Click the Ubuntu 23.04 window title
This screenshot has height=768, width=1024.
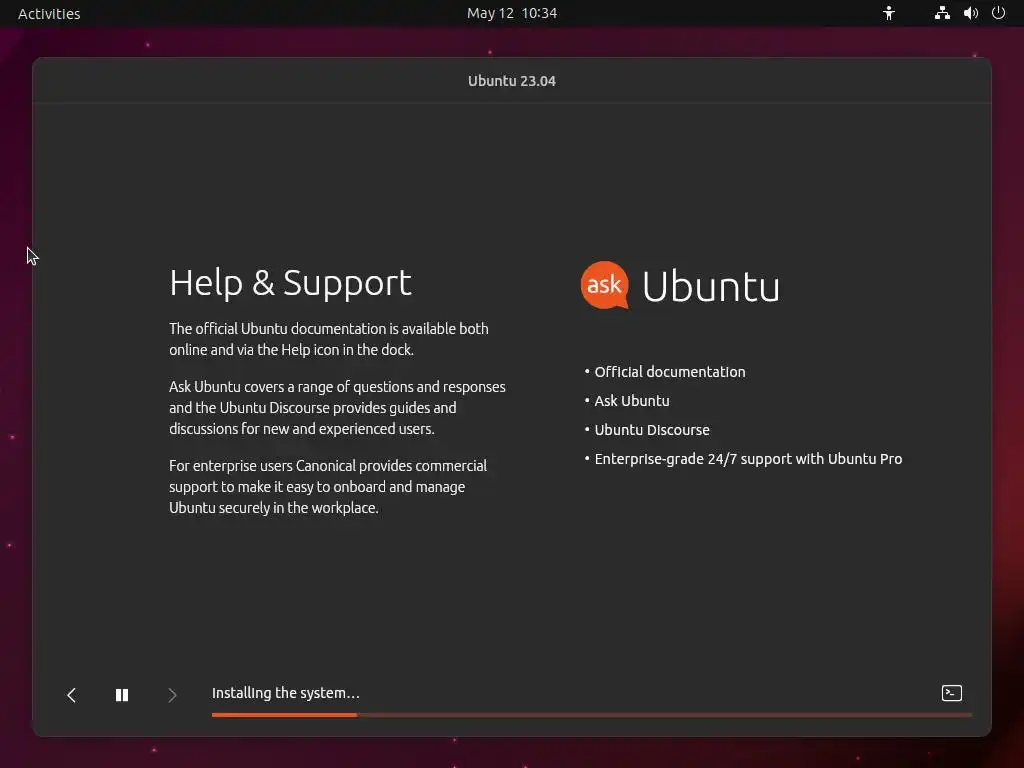click(x=512, y=81)
